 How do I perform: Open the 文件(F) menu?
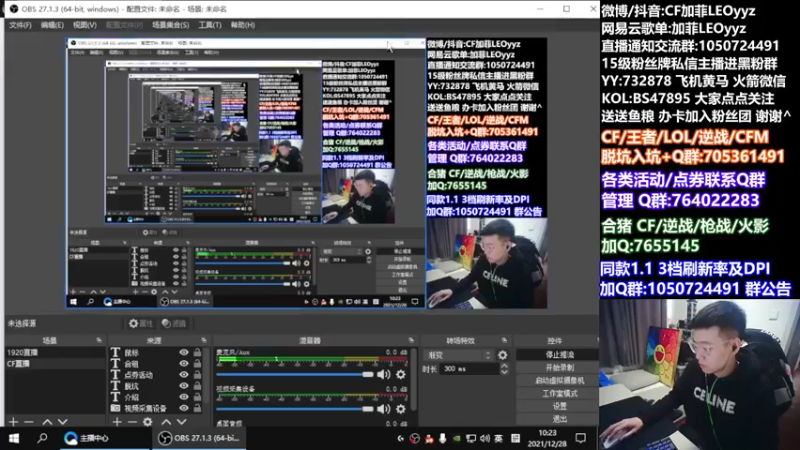(x=20, y=25)
